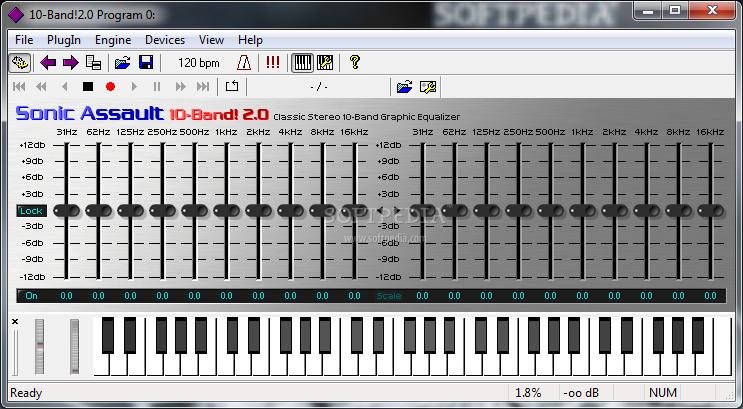
Task: Click right 4kHz value readout 0.0
Action: 646,296
